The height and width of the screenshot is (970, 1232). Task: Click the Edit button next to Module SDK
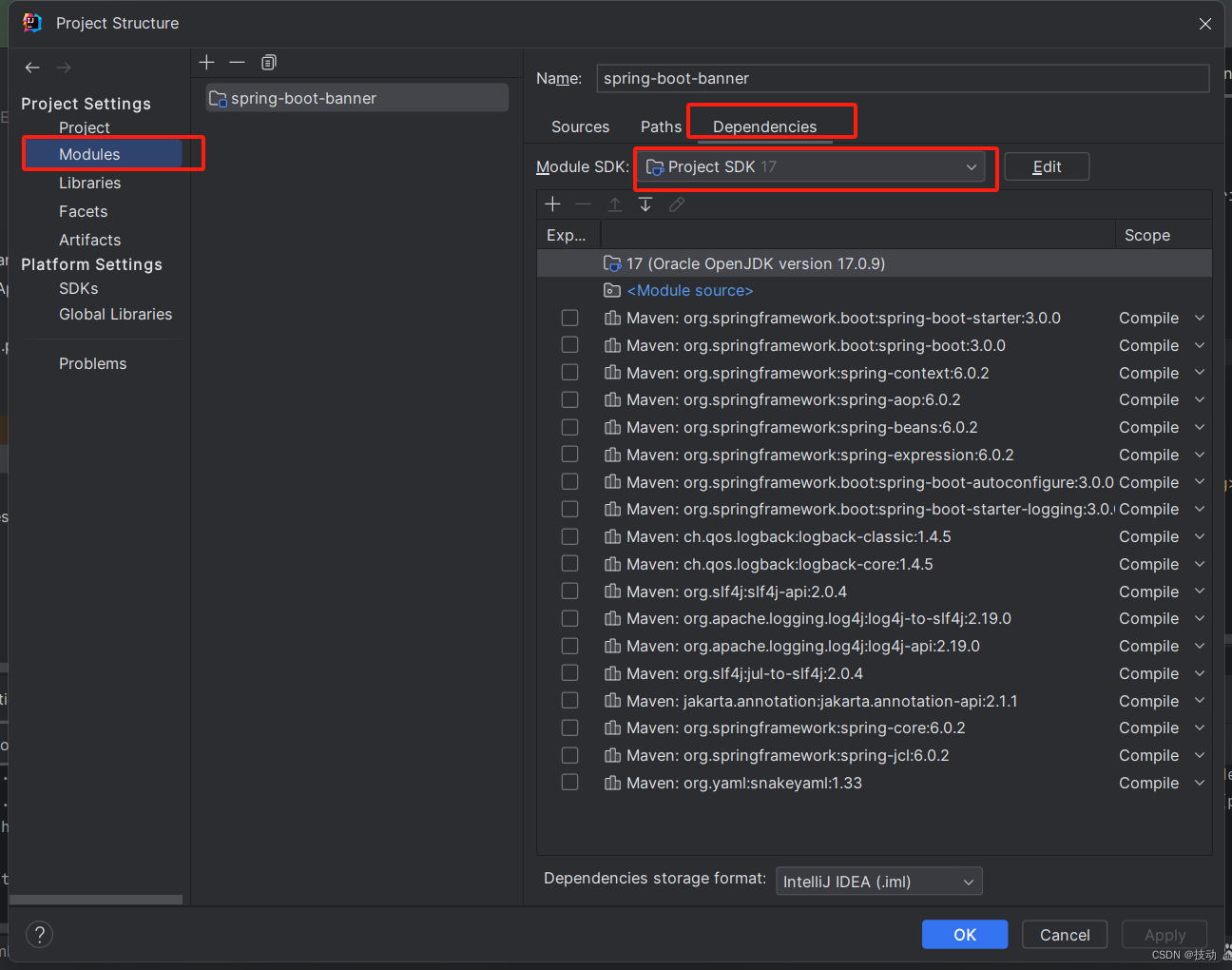coord(1047,166)
